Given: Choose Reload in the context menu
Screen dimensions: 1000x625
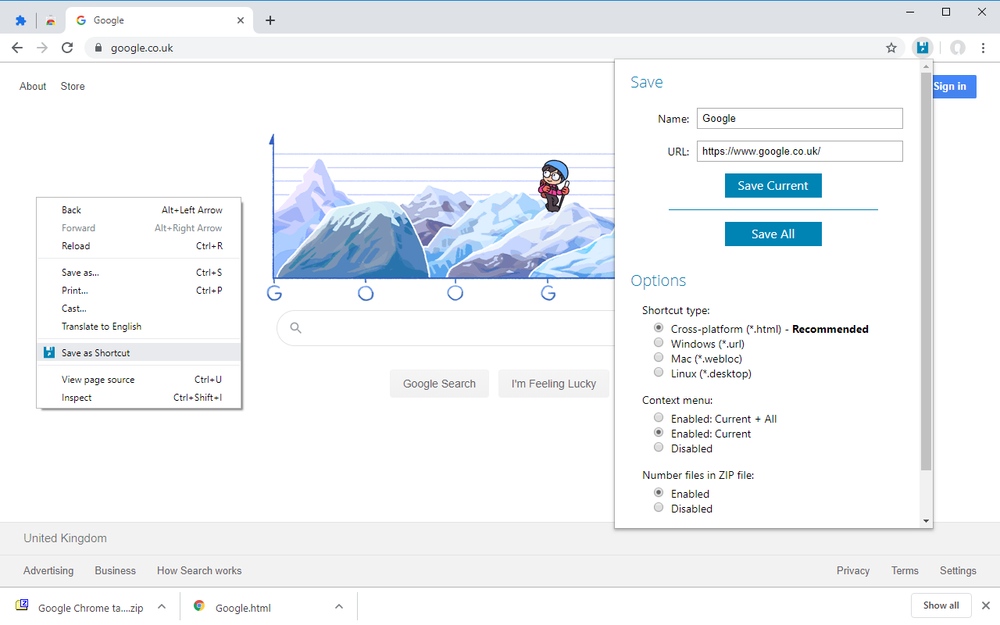Looking at the screenshot, I should tap(139, 246).
